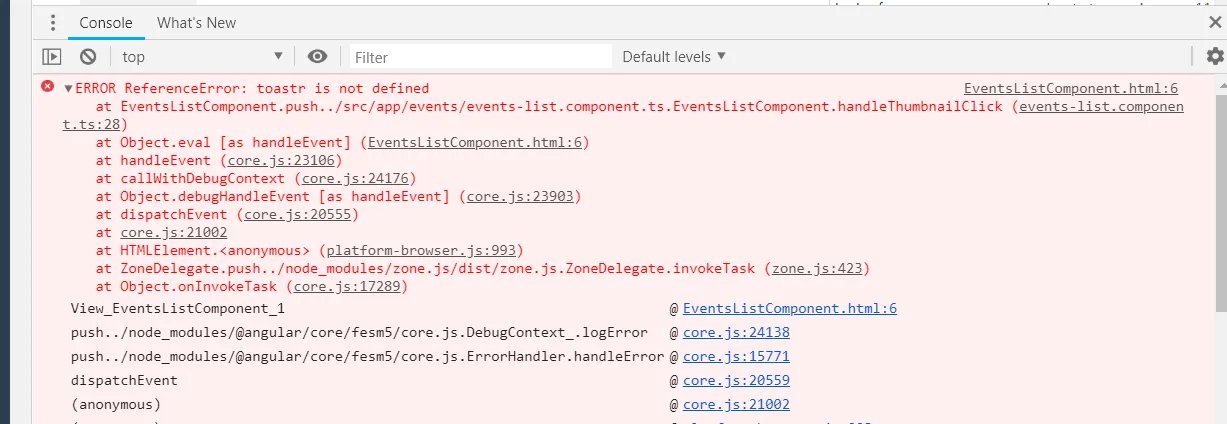This screenshot has height=424, width=1227.
Task: Click the console vertical scrollbar
Action: click(x=1220, y=250)
